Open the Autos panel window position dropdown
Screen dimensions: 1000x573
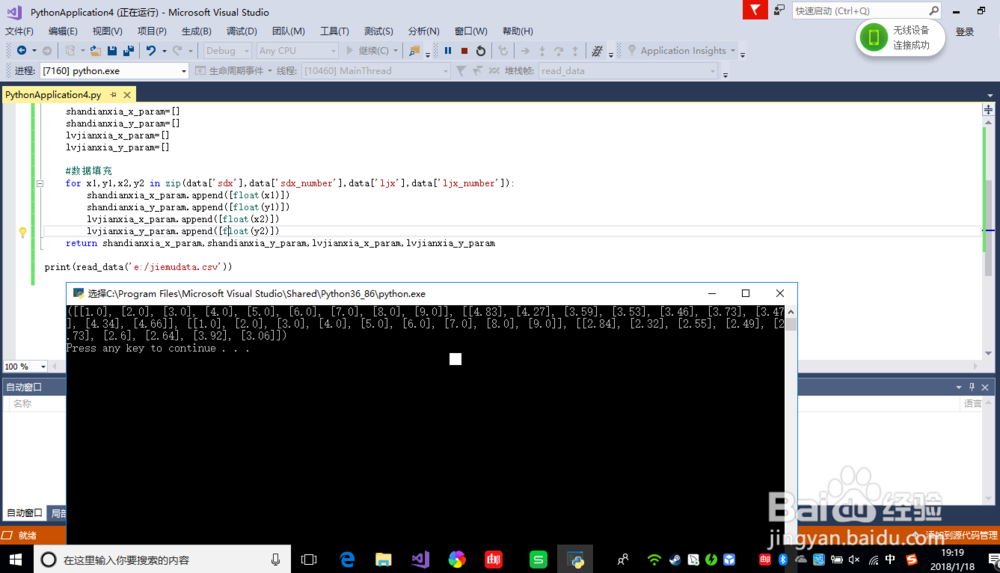[959, 387]
